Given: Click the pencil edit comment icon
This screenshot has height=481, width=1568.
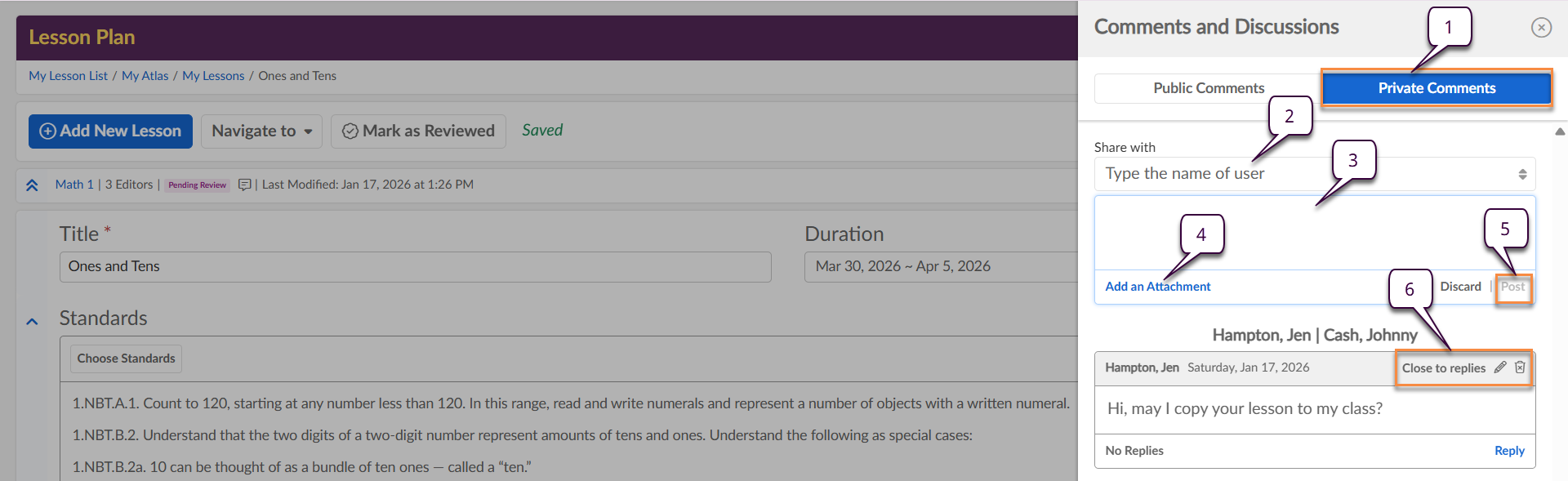Looking at the screenshot, I should (1500, 367).
